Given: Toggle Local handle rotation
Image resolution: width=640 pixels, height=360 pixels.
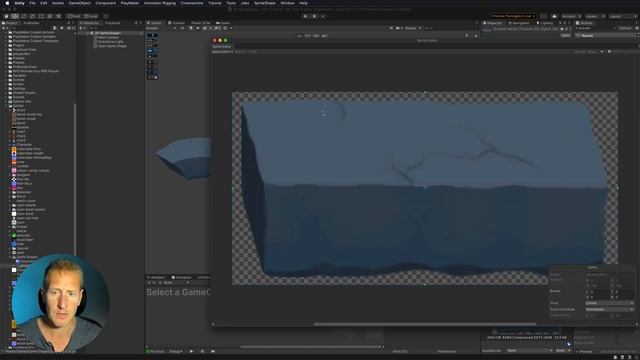Looking at the screenshot, I should pos(91,16).
